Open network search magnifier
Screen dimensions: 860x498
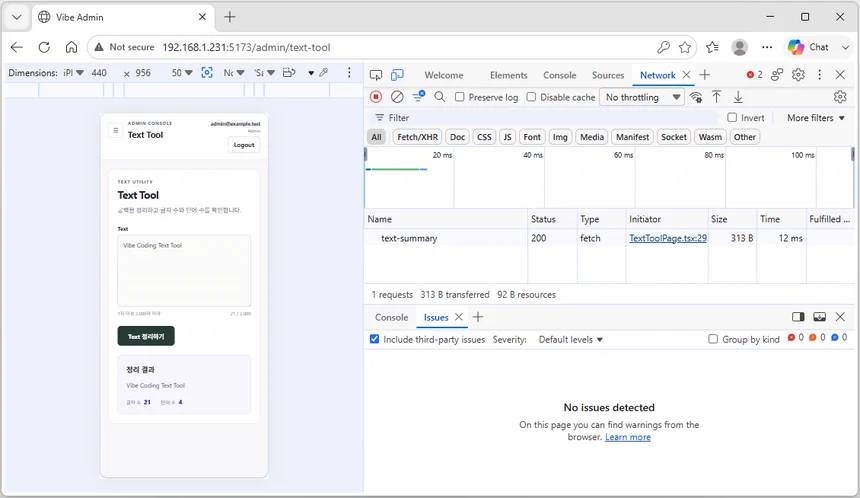click(x=439, y=97)
